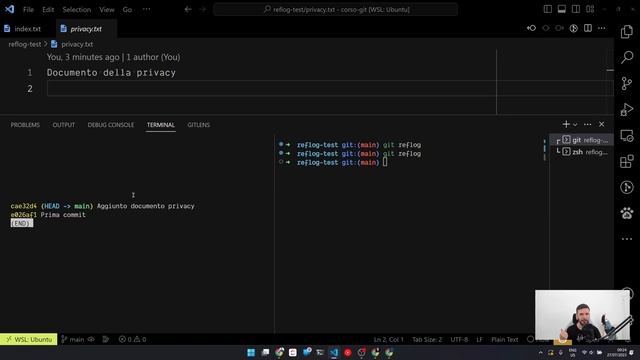Close the terminal panel
The height and width of the screenshot is (360, 640).
pos(602,124)
